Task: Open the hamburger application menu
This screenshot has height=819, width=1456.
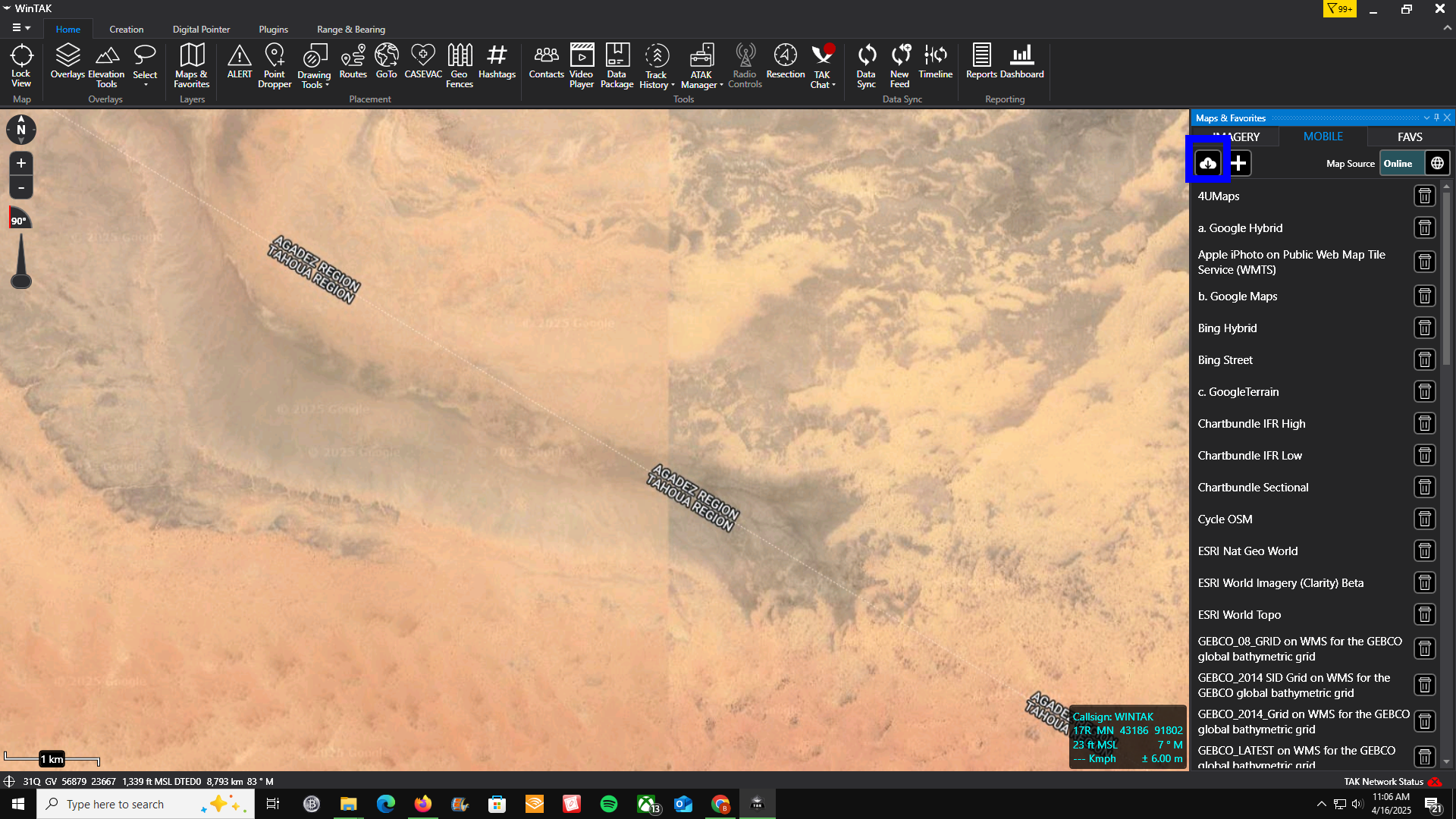Action: tap(21, 28)
